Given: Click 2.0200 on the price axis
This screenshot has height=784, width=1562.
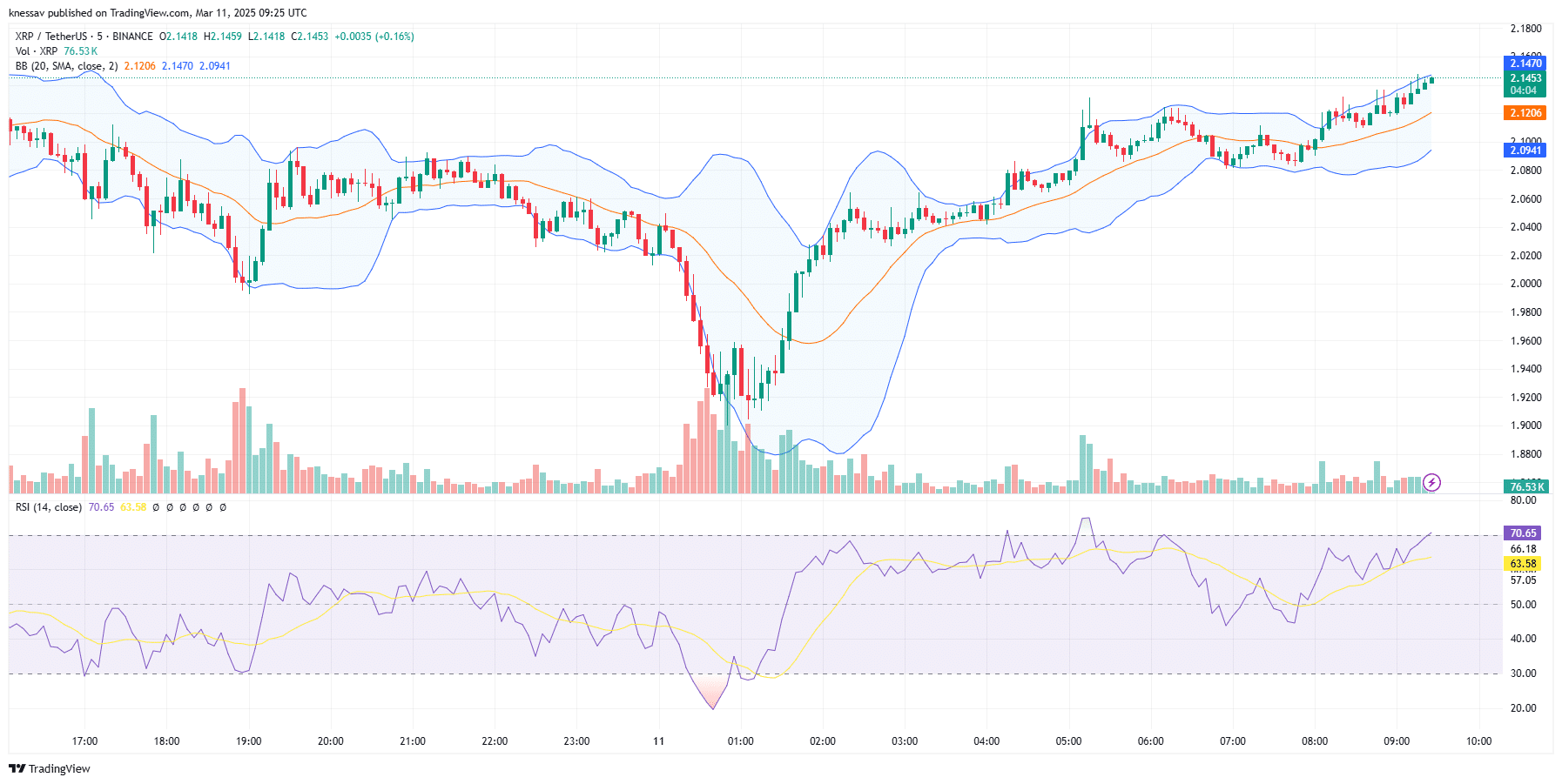Looking at the screenshot, I should [1525, 256].
